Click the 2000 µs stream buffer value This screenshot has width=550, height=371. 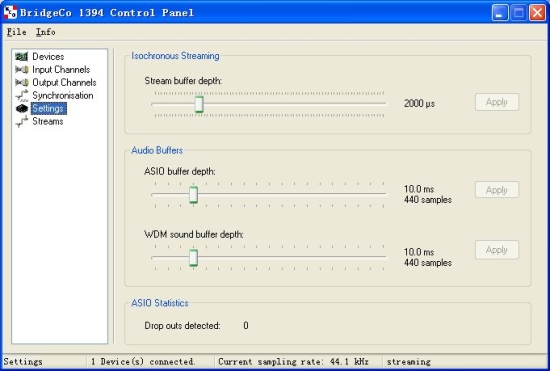[x=419, y=103]
